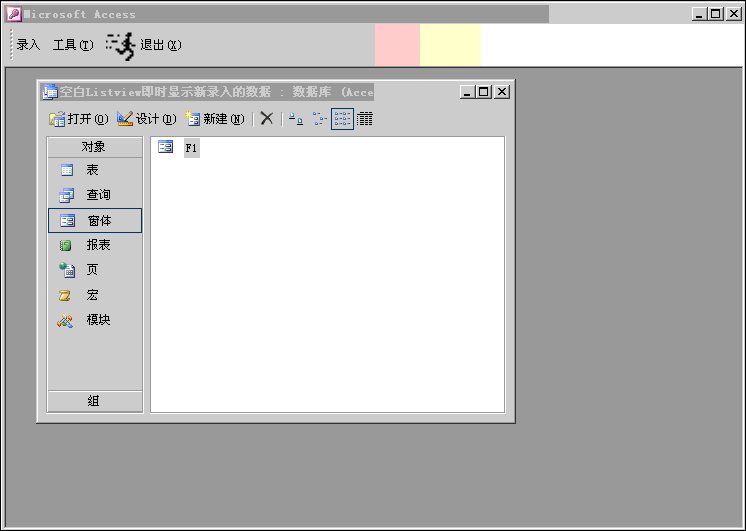The height and width of the screenshot is (531, 746).
Task: Click the 新建(N) new button
Action: tap(215, 118)
